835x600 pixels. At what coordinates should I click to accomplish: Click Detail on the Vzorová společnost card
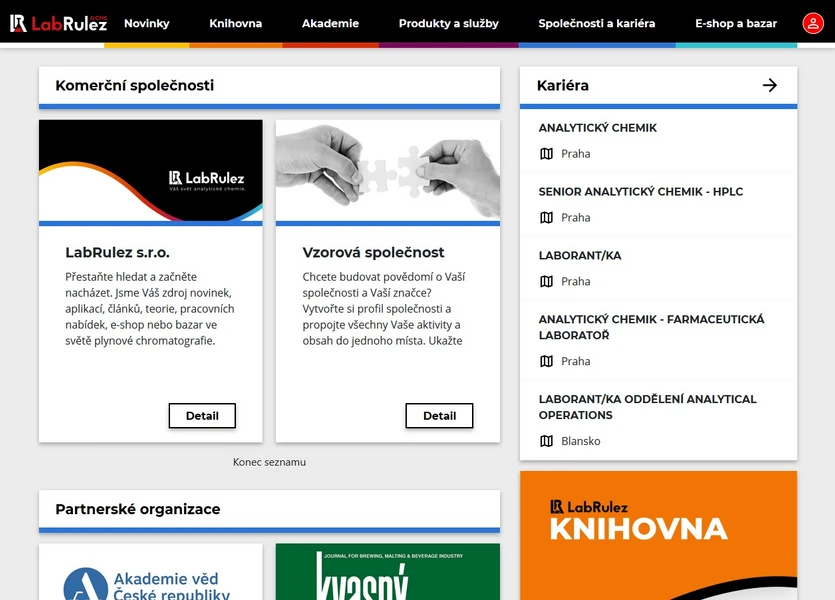pos(439,416)
